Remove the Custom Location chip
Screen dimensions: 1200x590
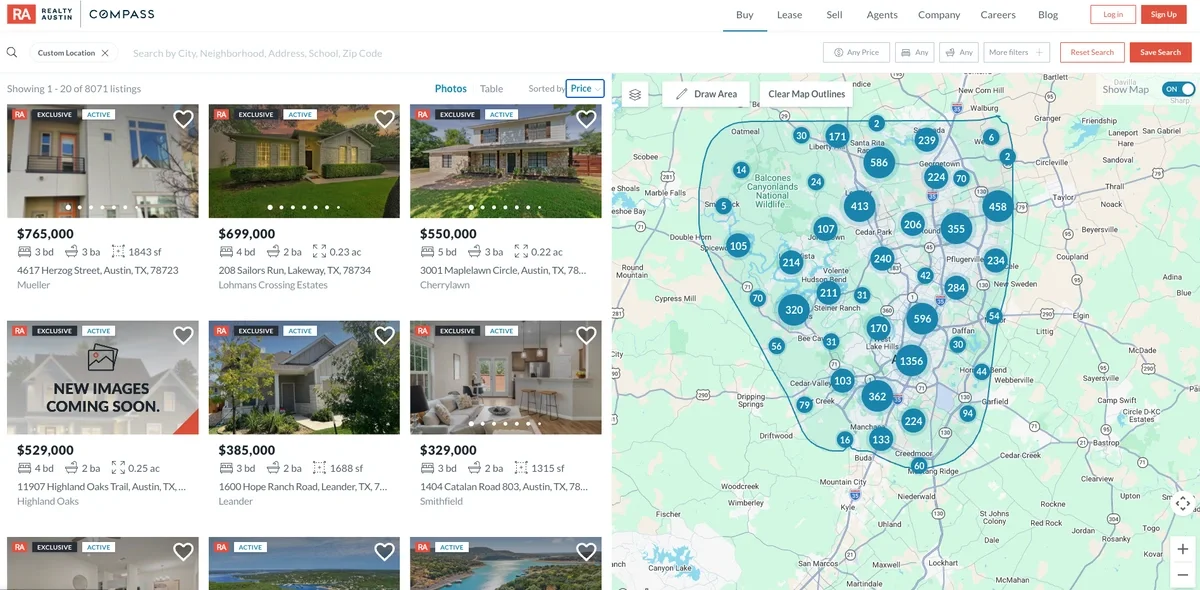tap(105, 53)
